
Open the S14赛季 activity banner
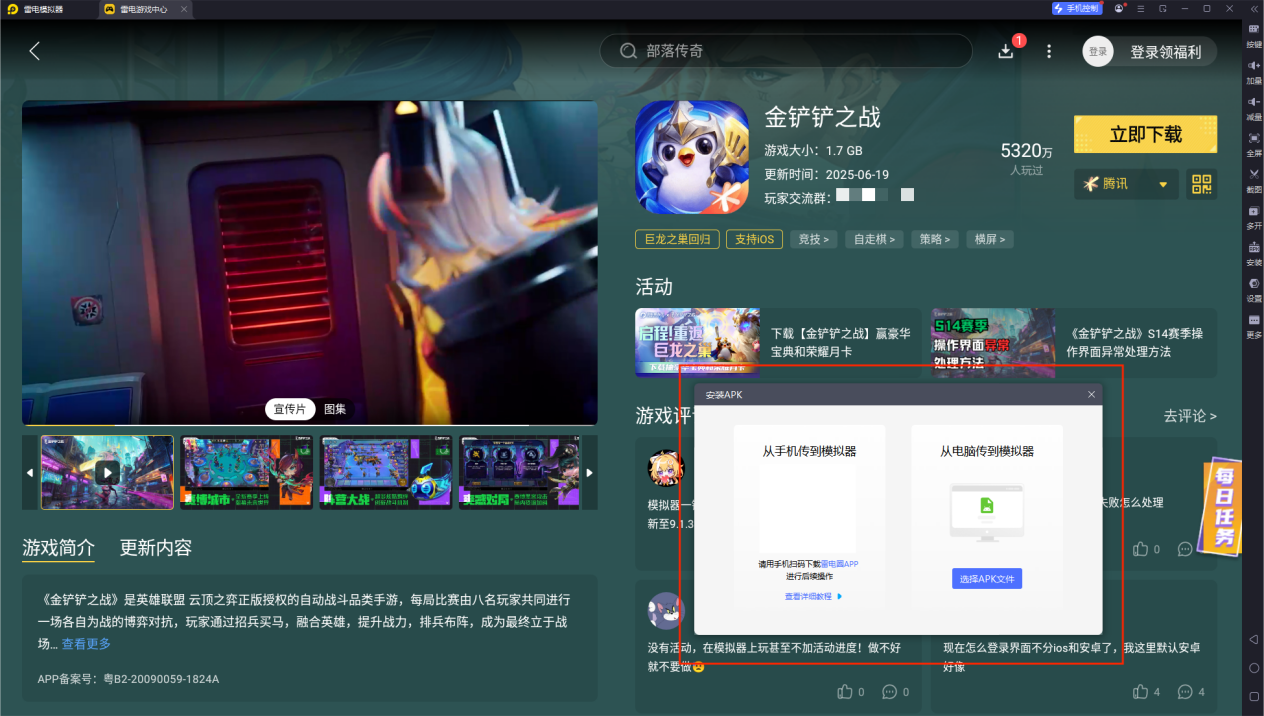click(993, 343)
